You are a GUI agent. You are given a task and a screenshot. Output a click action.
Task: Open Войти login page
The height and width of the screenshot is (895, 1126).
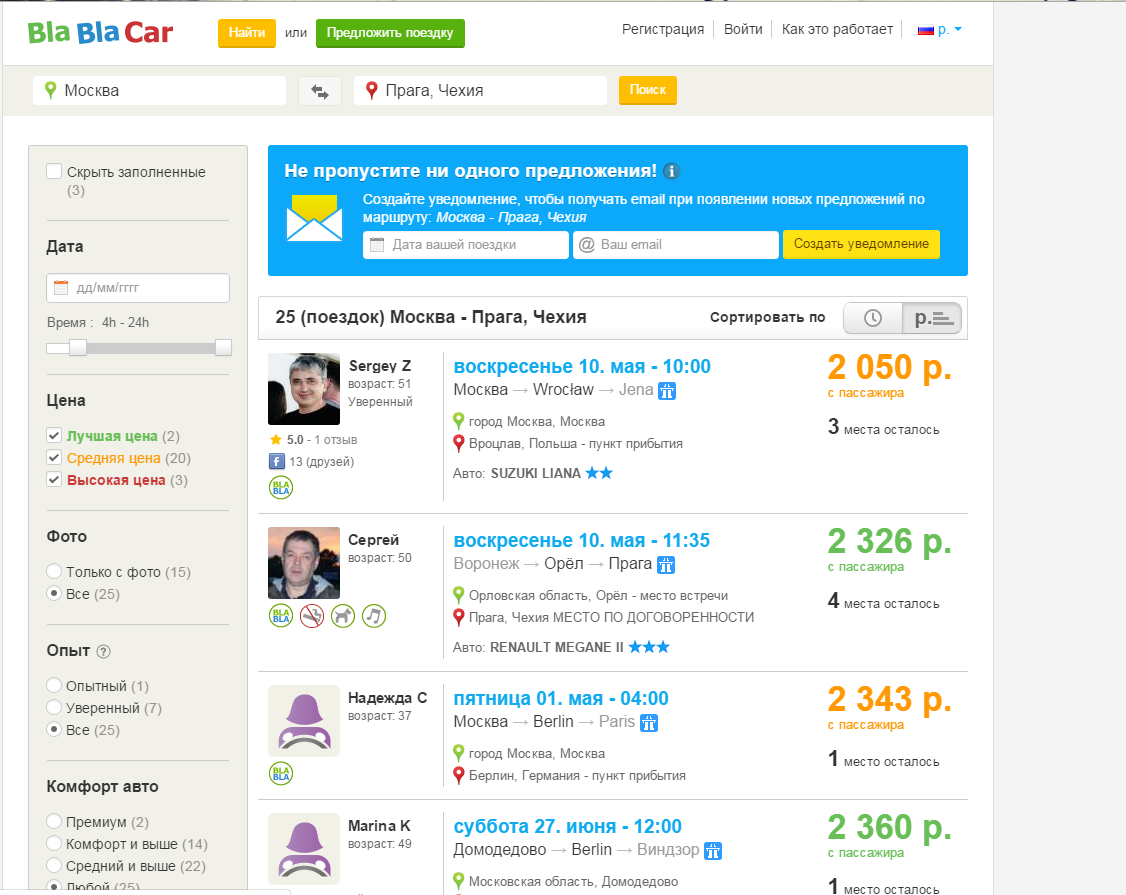point(743,29)
